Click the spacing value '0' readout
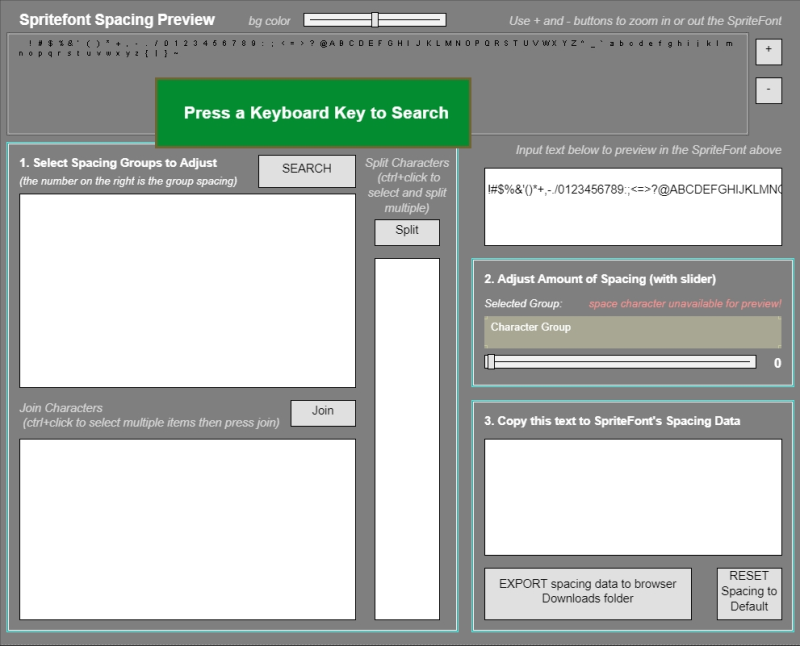800x646 pixels. 777,363
